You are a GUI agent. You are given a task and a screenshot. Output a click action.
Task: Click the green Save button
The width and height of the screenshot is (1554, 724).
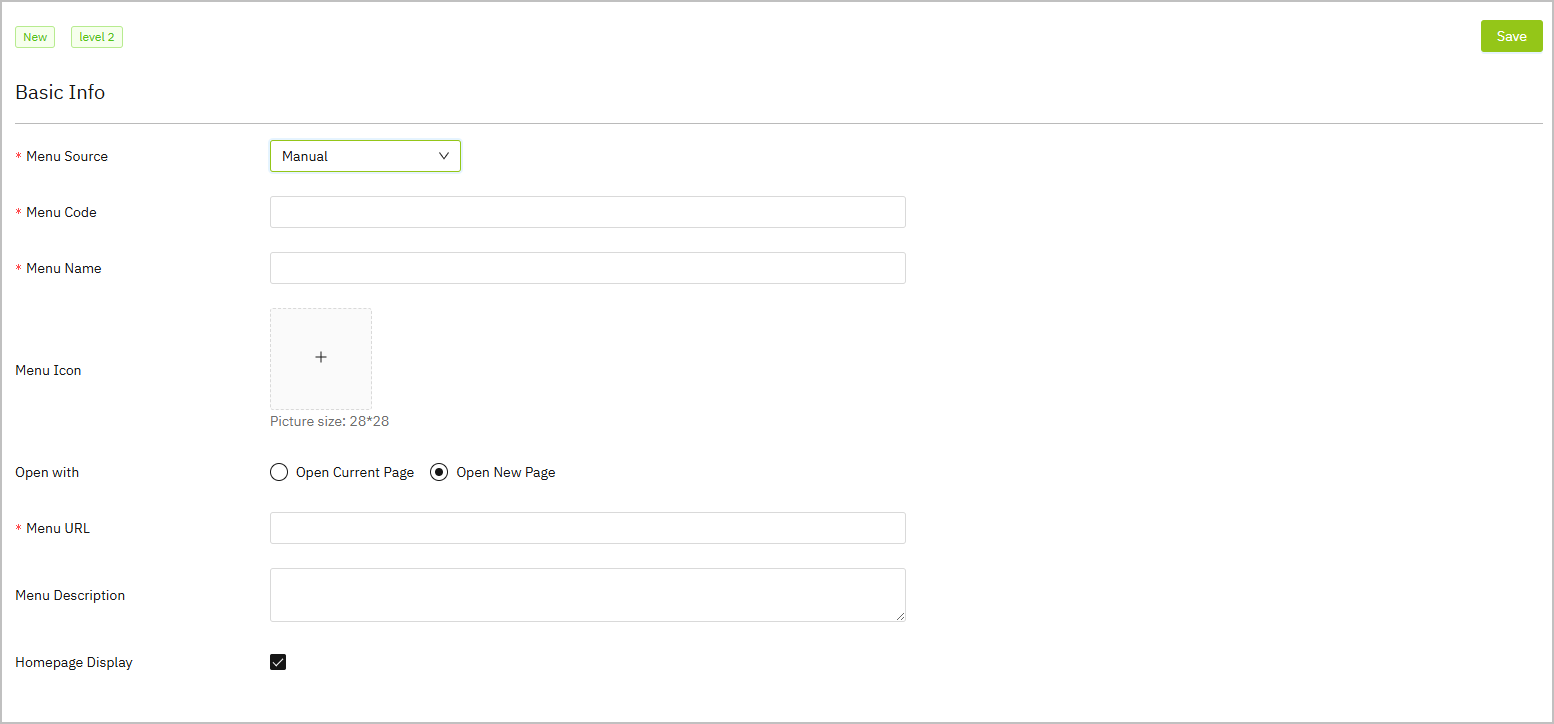(x=1511, y=36)
